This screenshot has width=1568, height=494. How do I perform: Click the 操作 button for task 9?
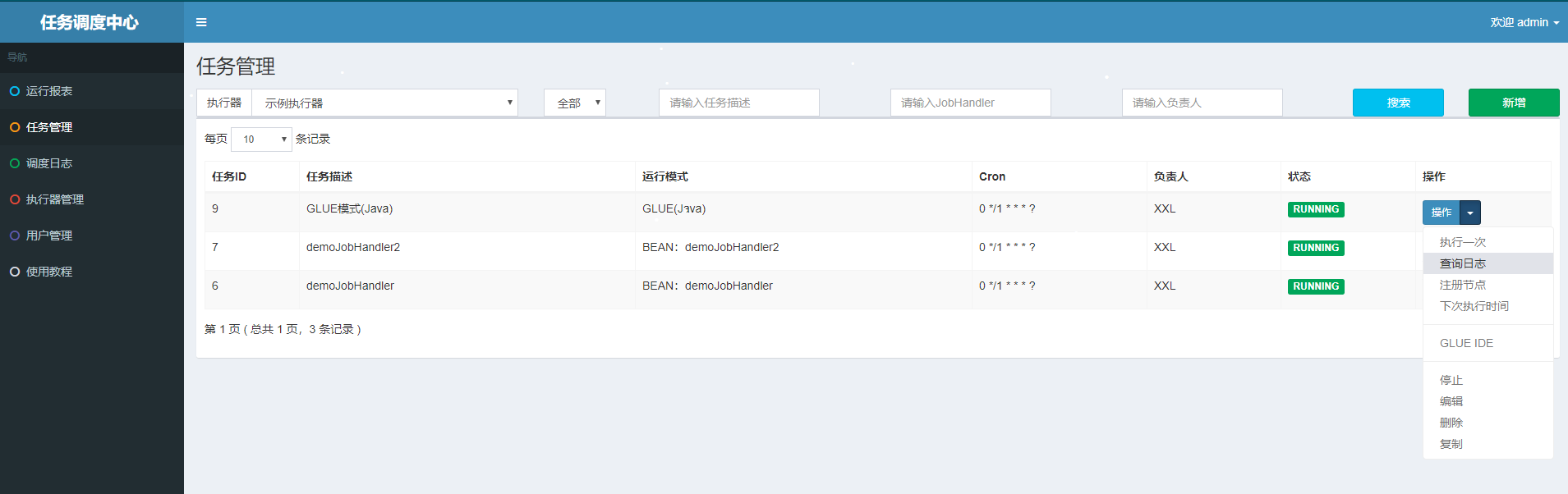point(1442,213)
